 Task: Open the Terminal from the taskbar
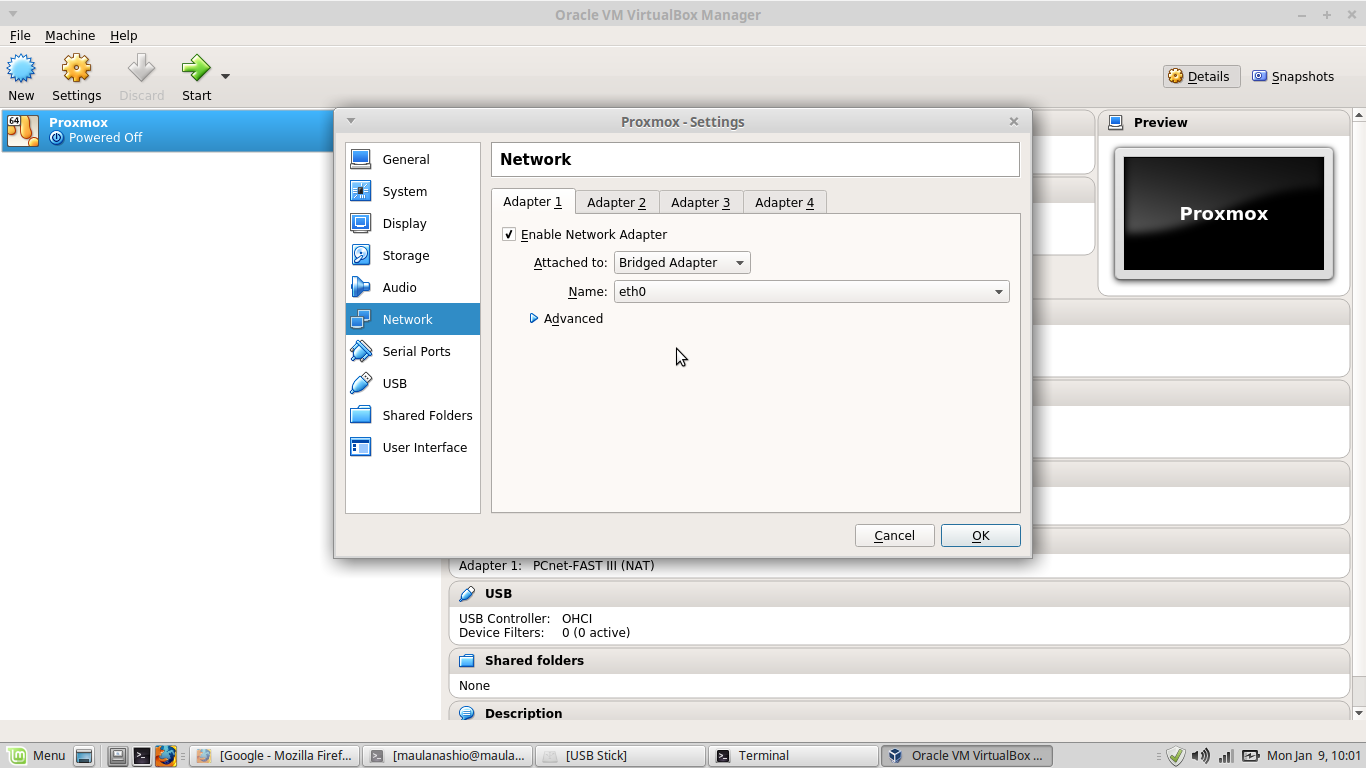[792, 755]
